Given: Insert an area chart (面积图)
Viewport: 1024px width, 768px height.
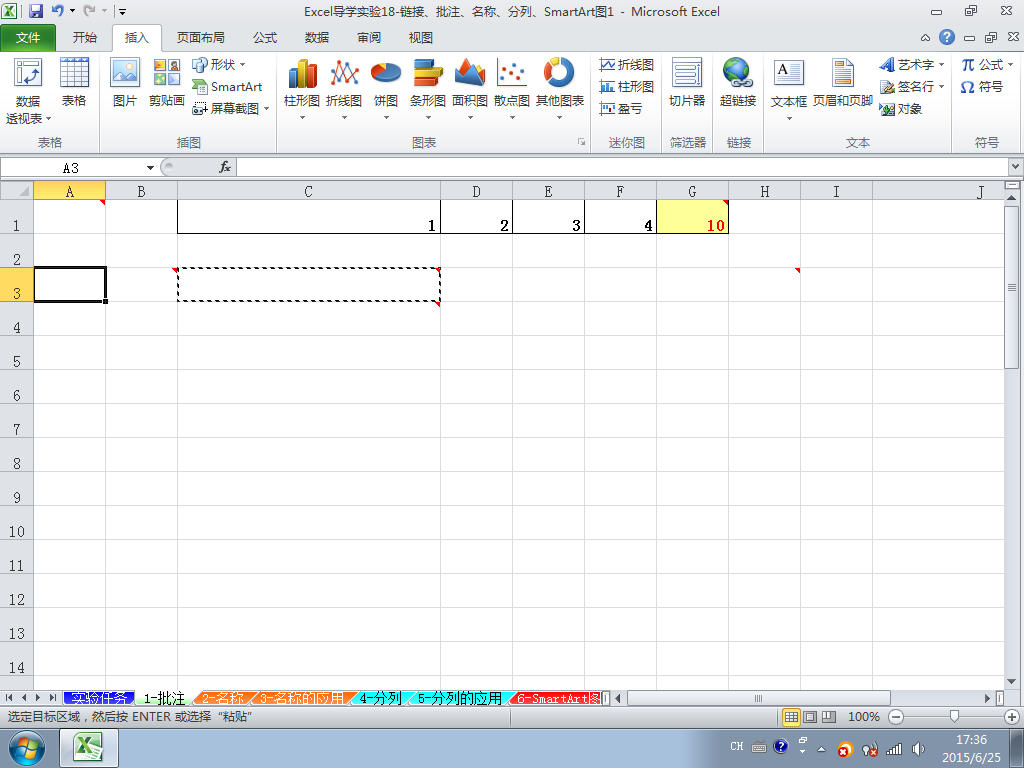Looking at the screenshot, I should pyautogui.click(x=470, y=89).
